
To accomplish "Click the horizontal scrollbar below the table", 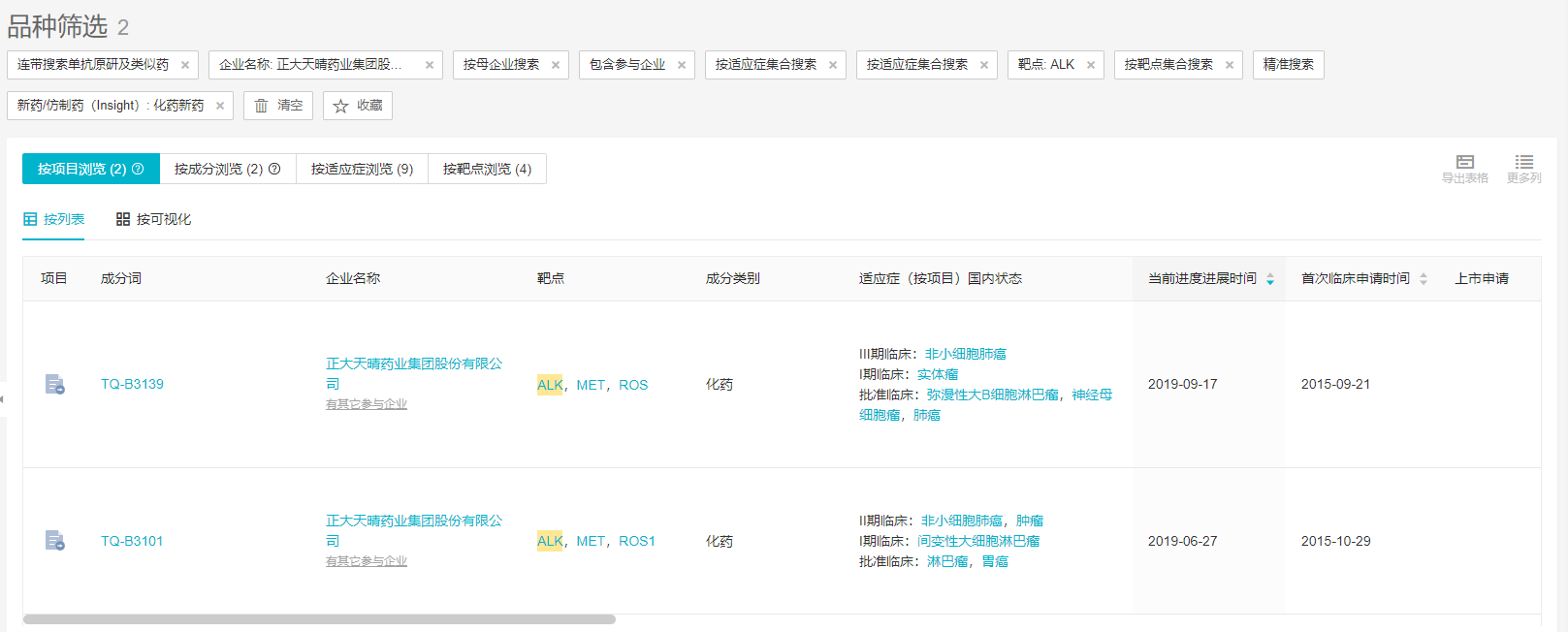I will 319,619.
